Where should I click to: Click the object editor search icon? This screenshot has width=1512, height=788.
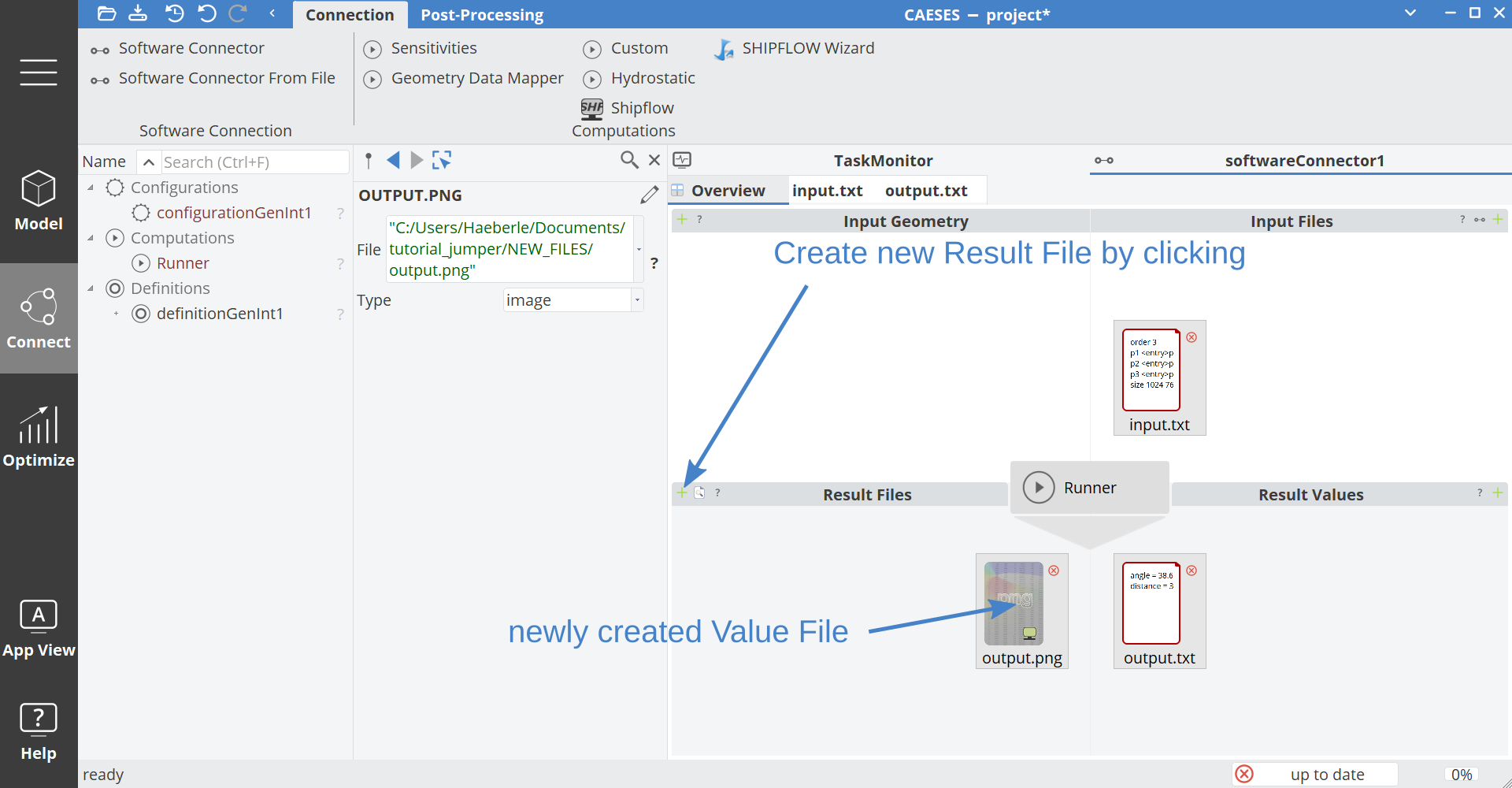[629, 160]
